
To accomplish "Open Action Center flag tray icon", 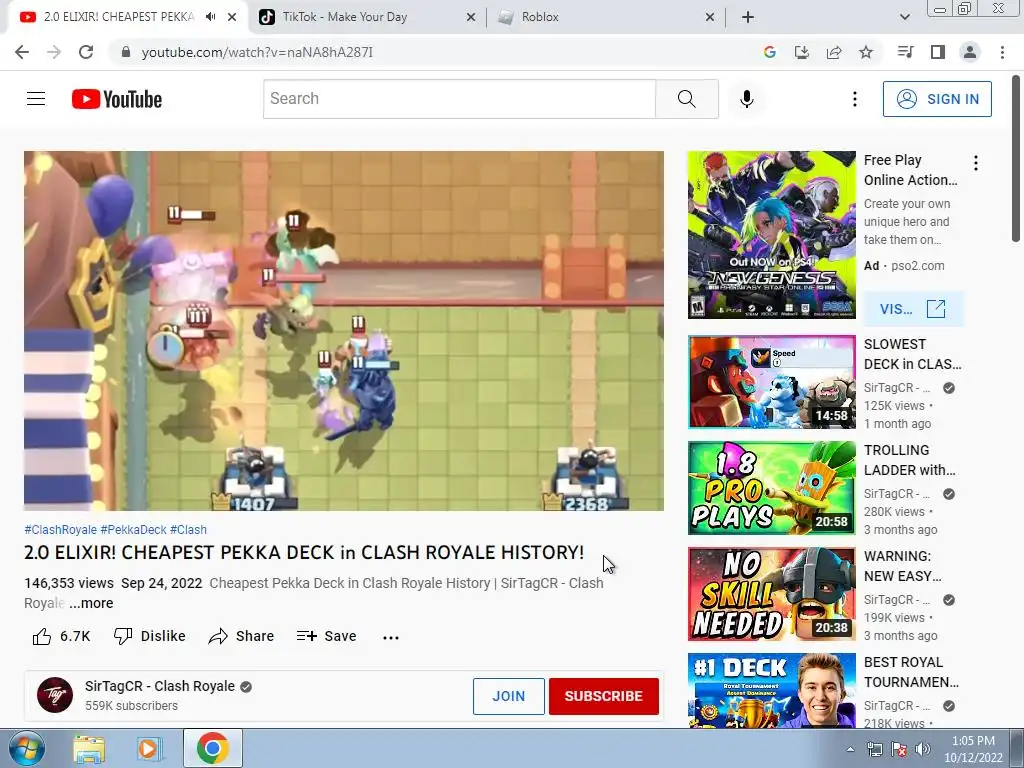I will pos(899,750).
